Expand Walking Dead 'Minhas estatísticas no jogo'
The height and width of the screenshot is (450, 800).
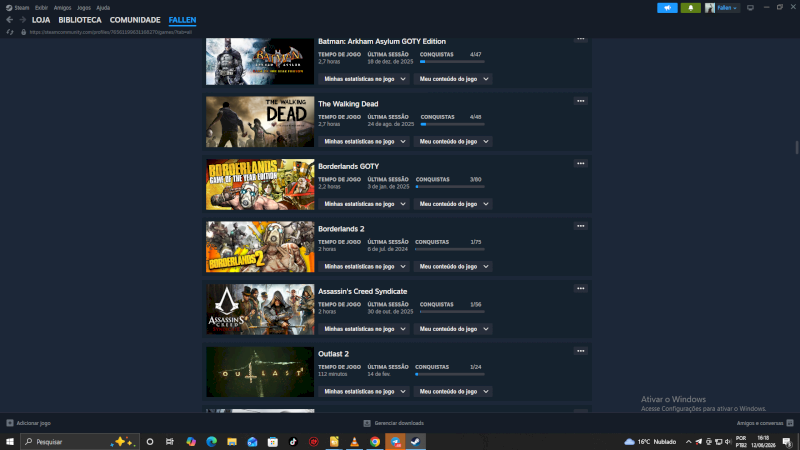coord(364,141)
